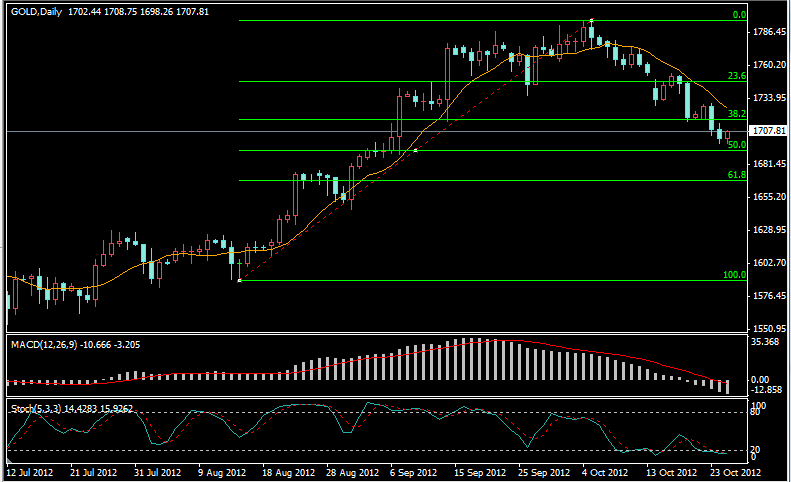Select the Fibonacci anchor at the 100.0 low
This screenshot has width=791, height=482.
point(240,280)
